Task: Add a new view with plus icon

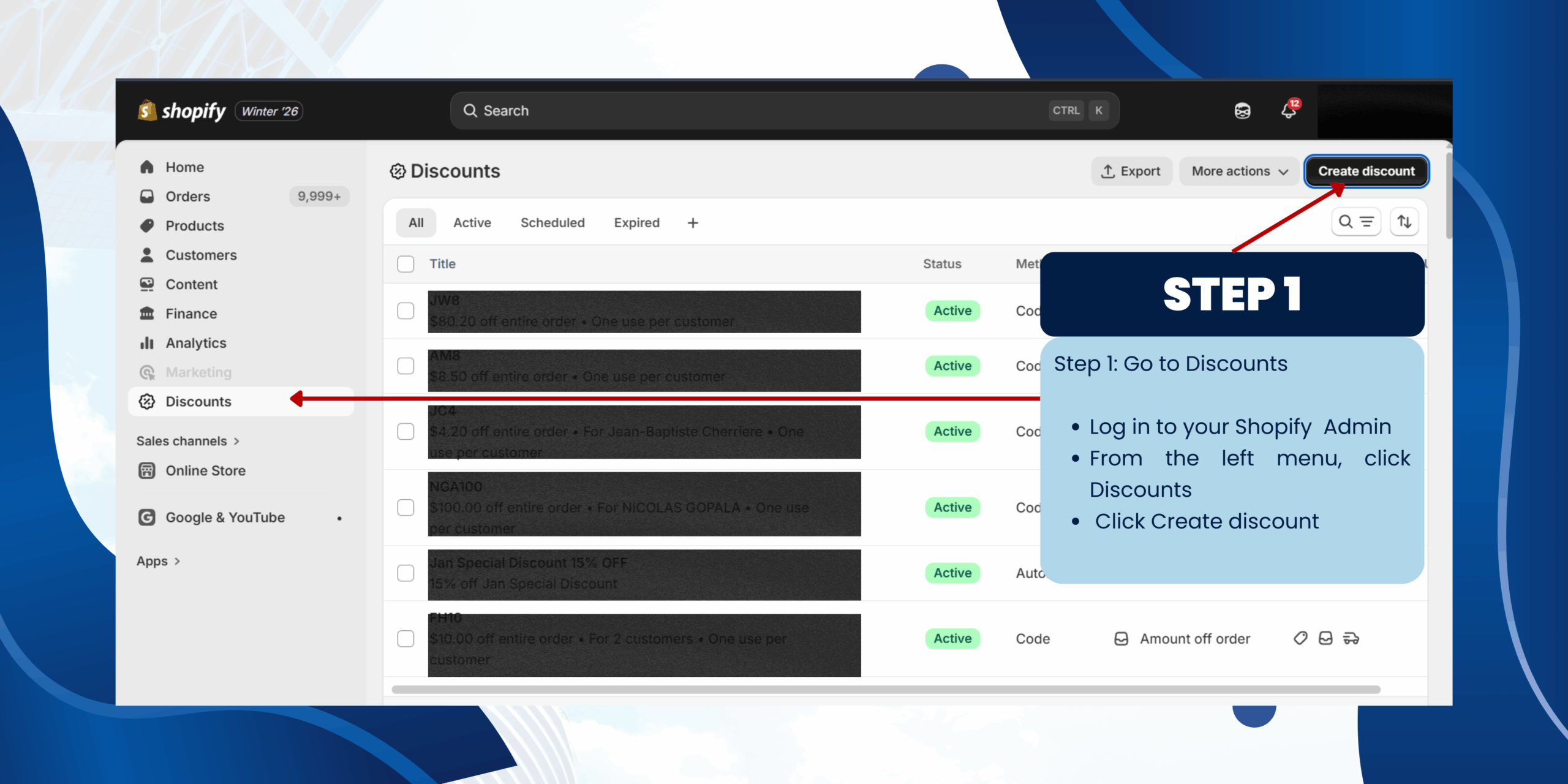Action: (693, 223)
